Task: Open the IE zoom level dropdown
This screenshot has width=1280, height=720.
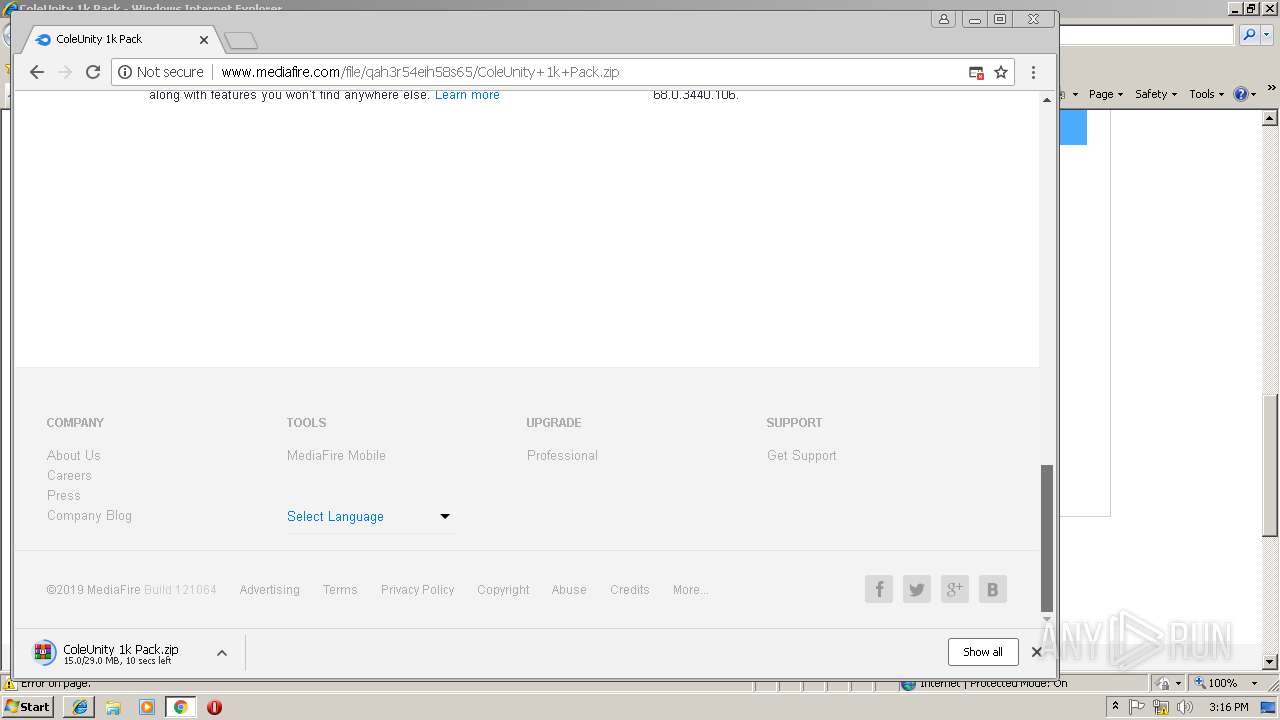Action: [1254, 683]
